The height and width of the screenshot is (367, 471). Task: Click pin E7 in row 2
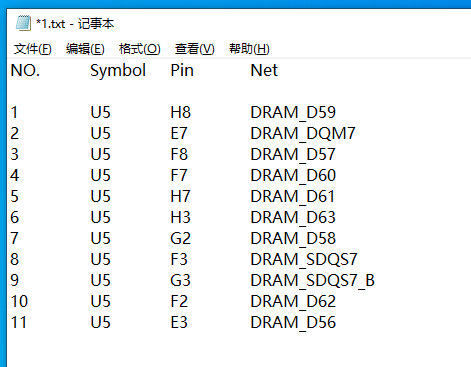179,133
